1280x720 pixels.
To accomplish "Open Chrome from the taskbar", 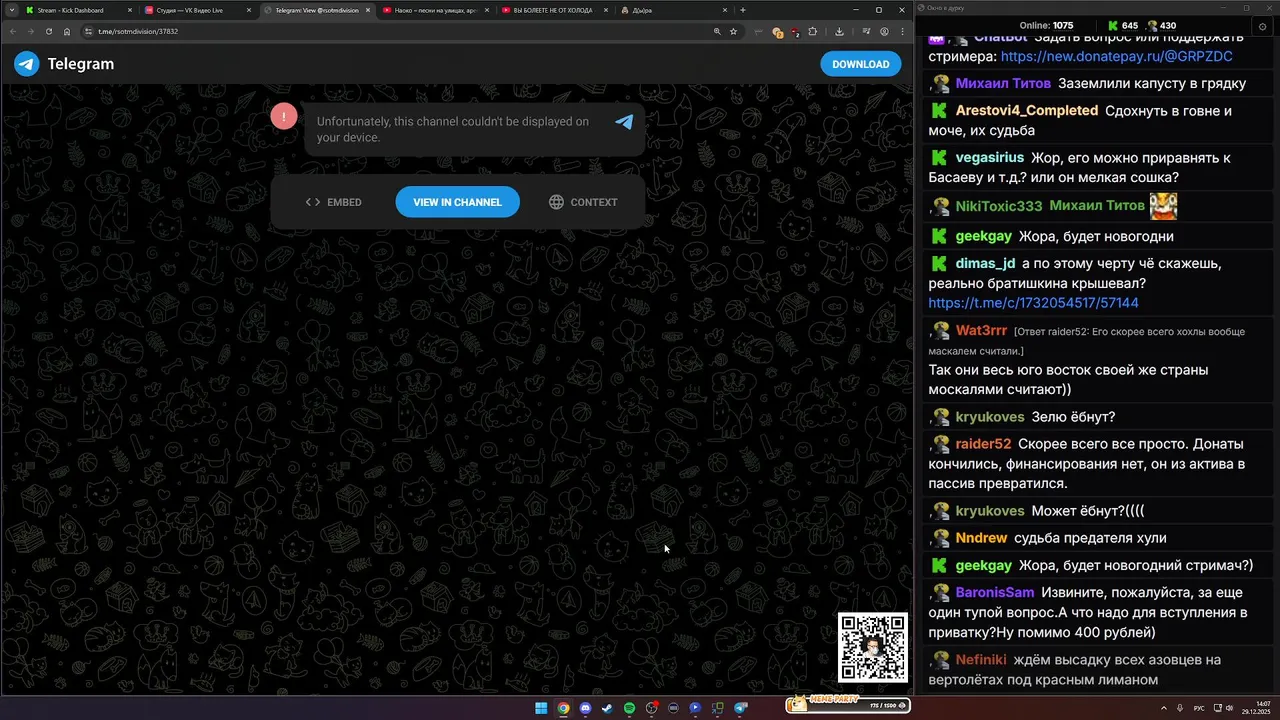I will coord(563,708).
